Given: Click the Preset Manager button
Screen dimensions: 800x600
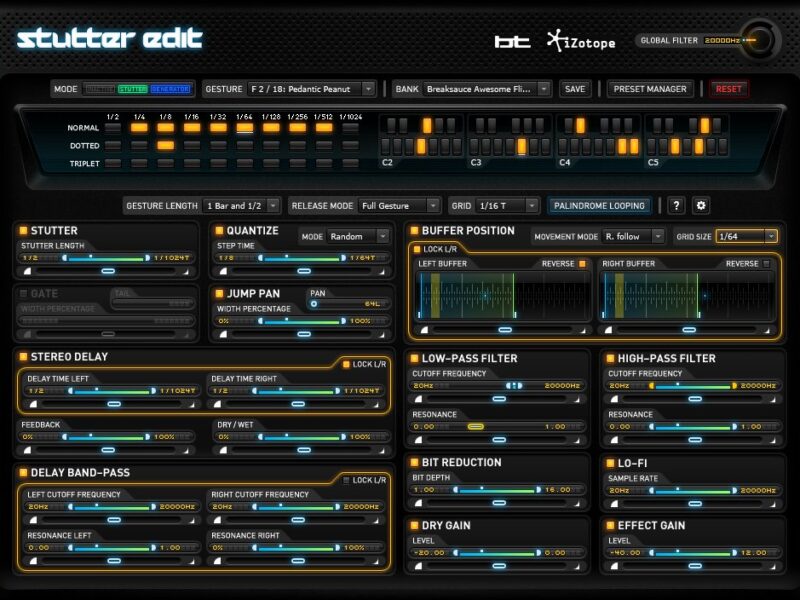Looking at the screenshot, I should 650,89.
